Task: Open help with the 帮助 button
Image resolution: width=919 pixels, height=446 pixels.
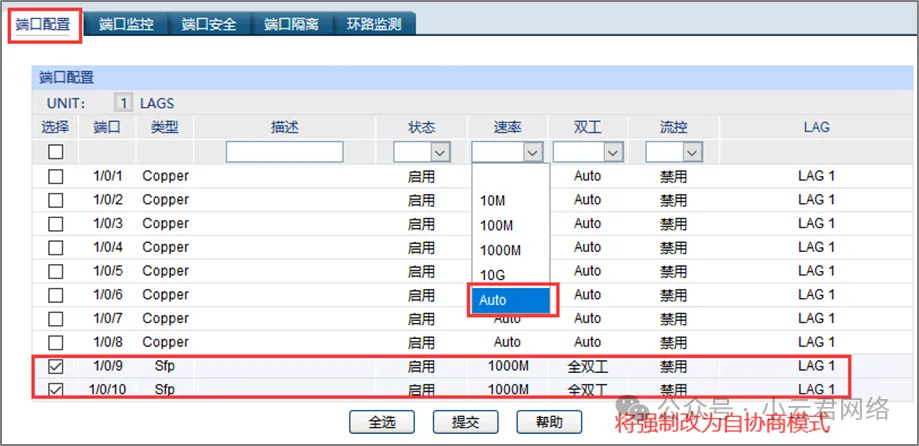Action: (548, 422)
